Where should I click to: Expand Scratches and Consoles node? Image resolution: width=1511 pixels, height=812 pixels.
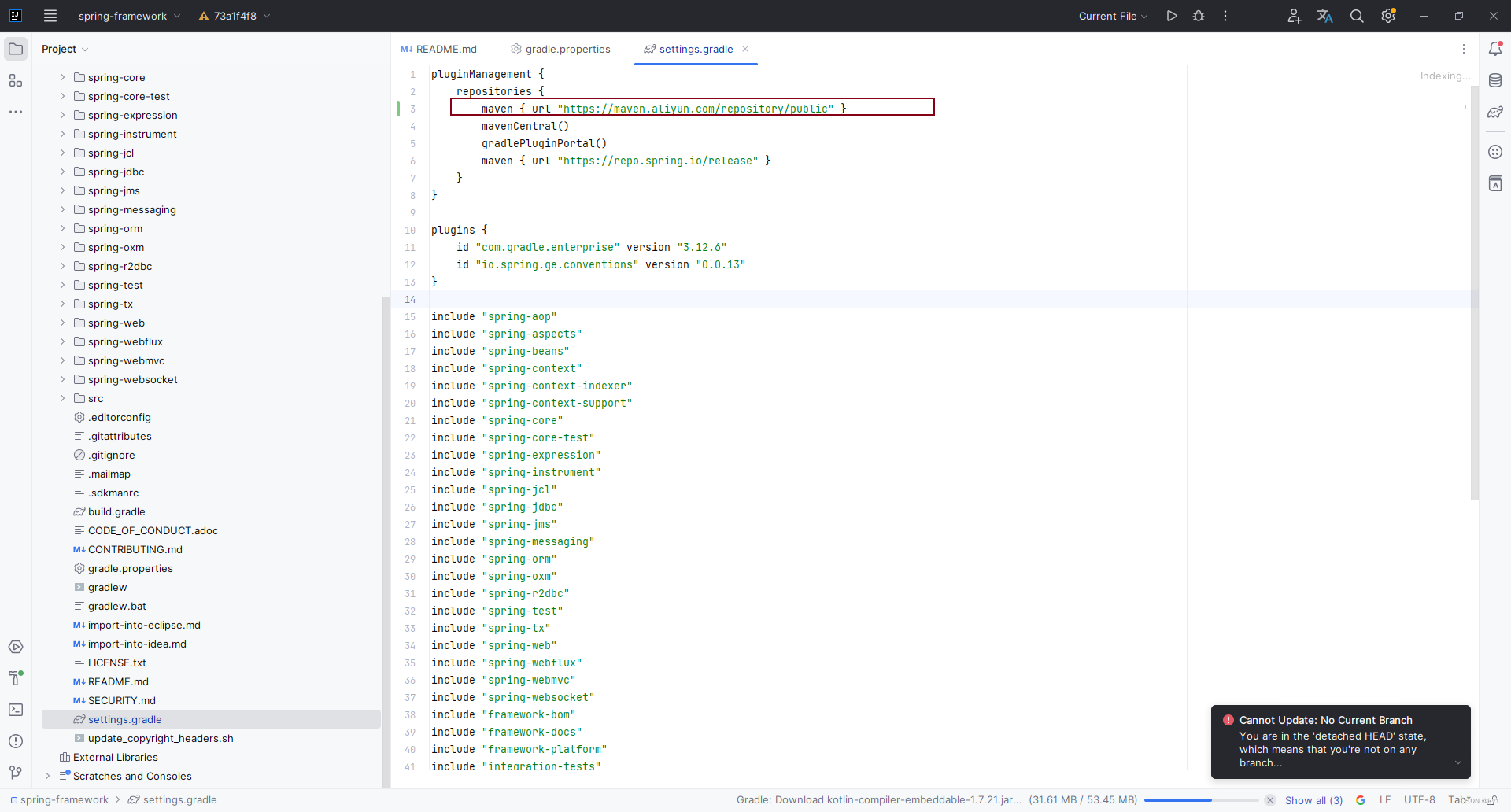[47, 776]
